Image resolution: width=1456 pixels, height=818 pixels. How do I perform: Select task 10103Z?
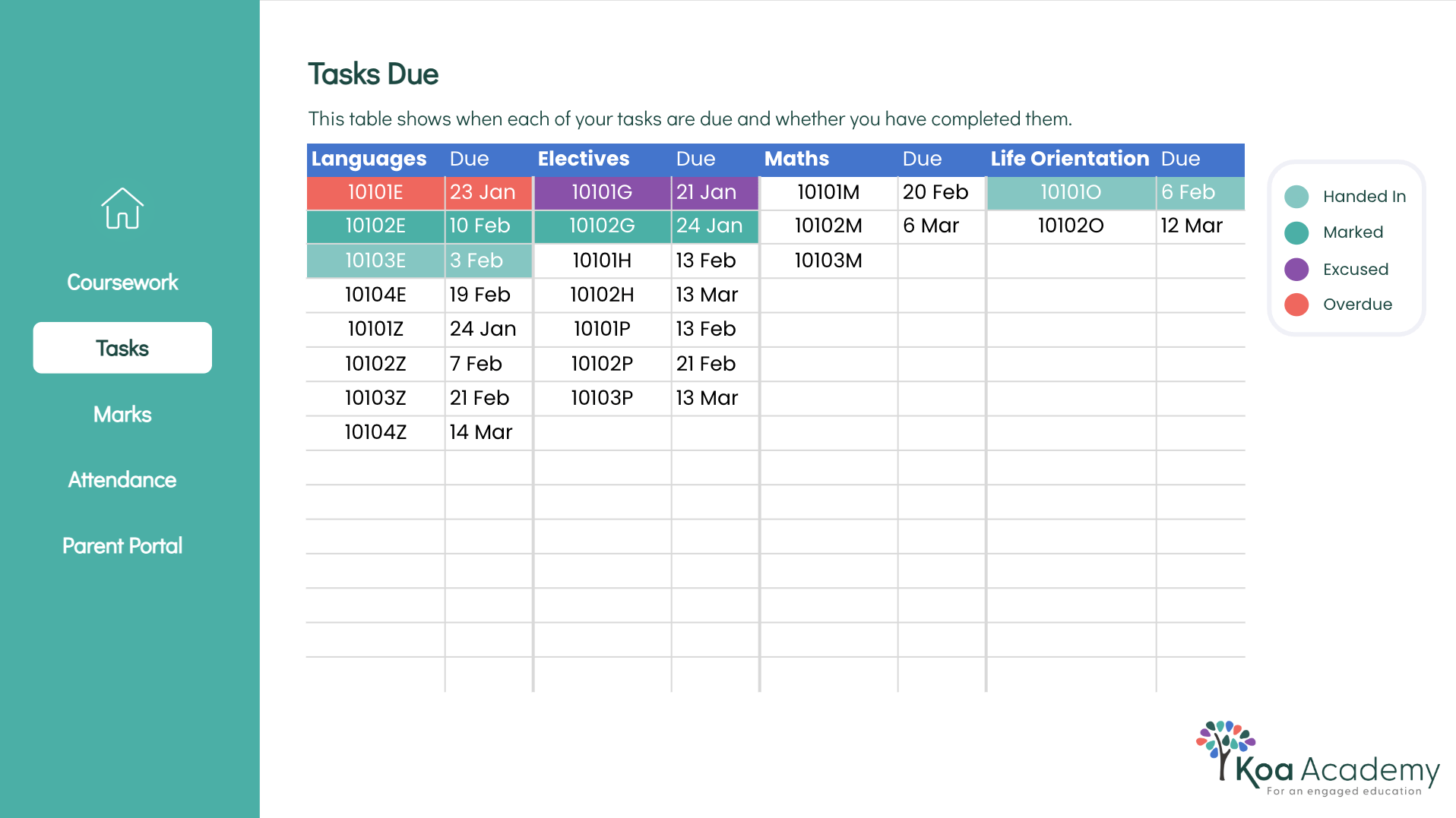pyautogui.click(x=375, y=398)
